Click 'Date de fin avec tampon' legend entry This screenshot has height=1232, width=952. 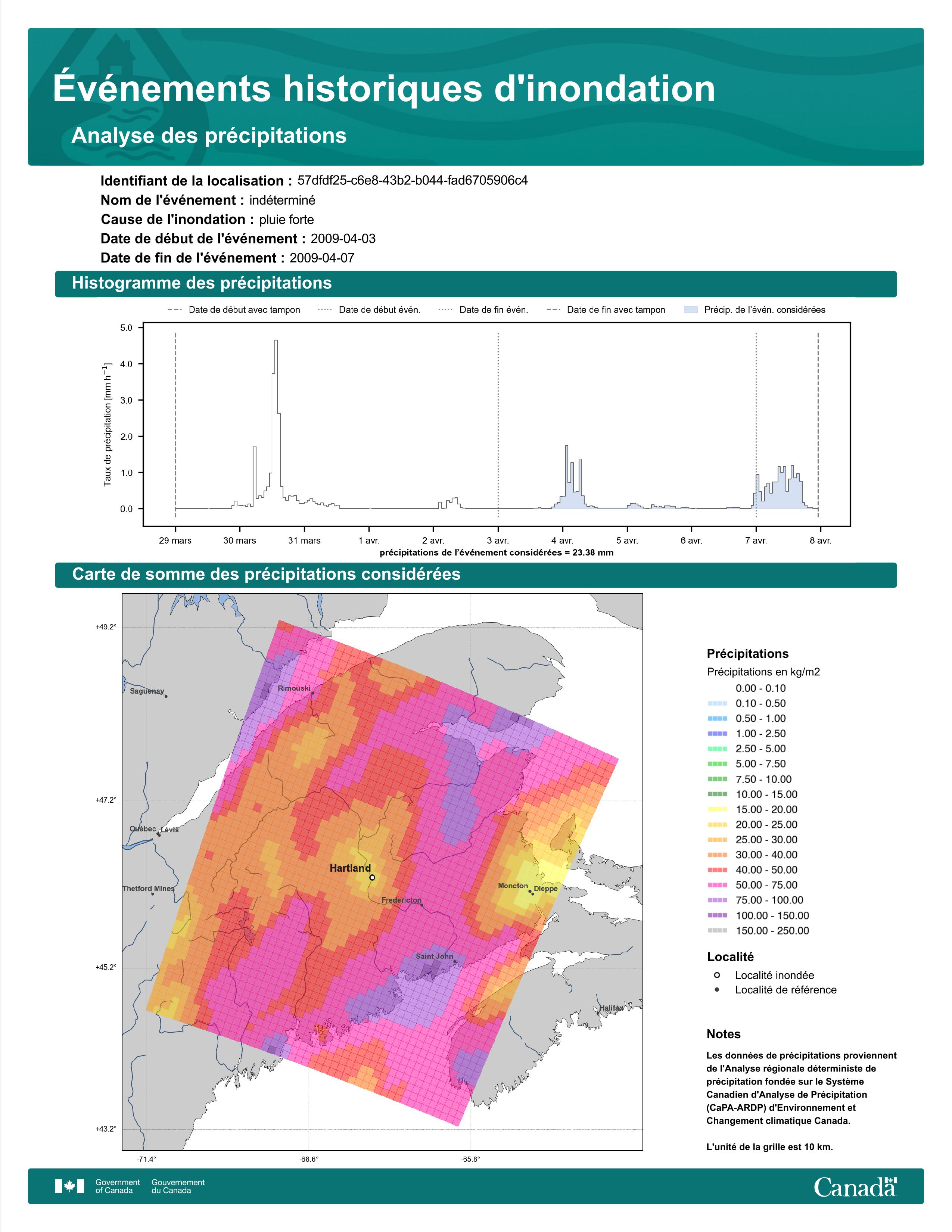(606, 310)
